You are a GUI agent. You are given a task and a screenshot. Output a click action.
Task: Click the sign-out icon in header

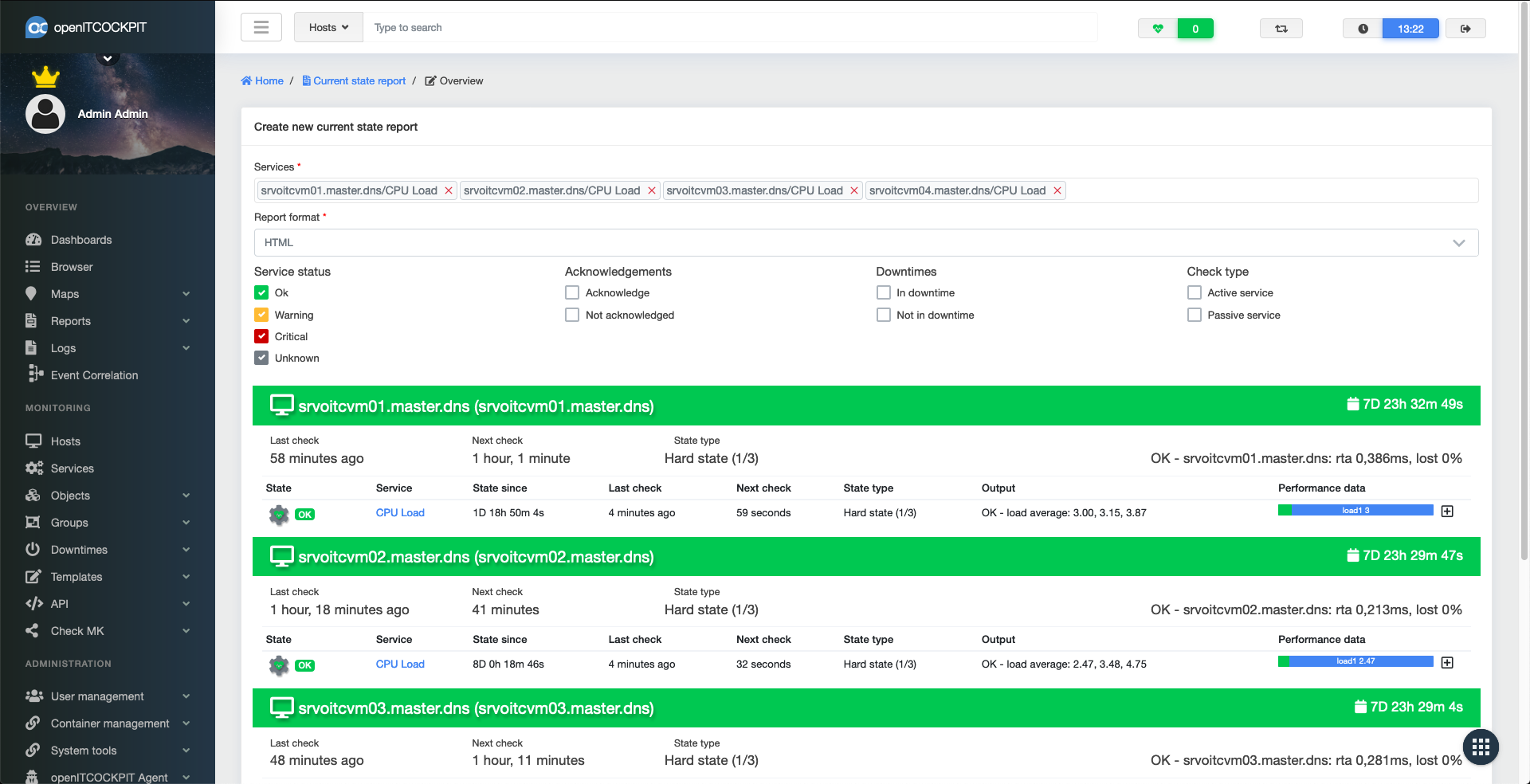(1465, 29)
